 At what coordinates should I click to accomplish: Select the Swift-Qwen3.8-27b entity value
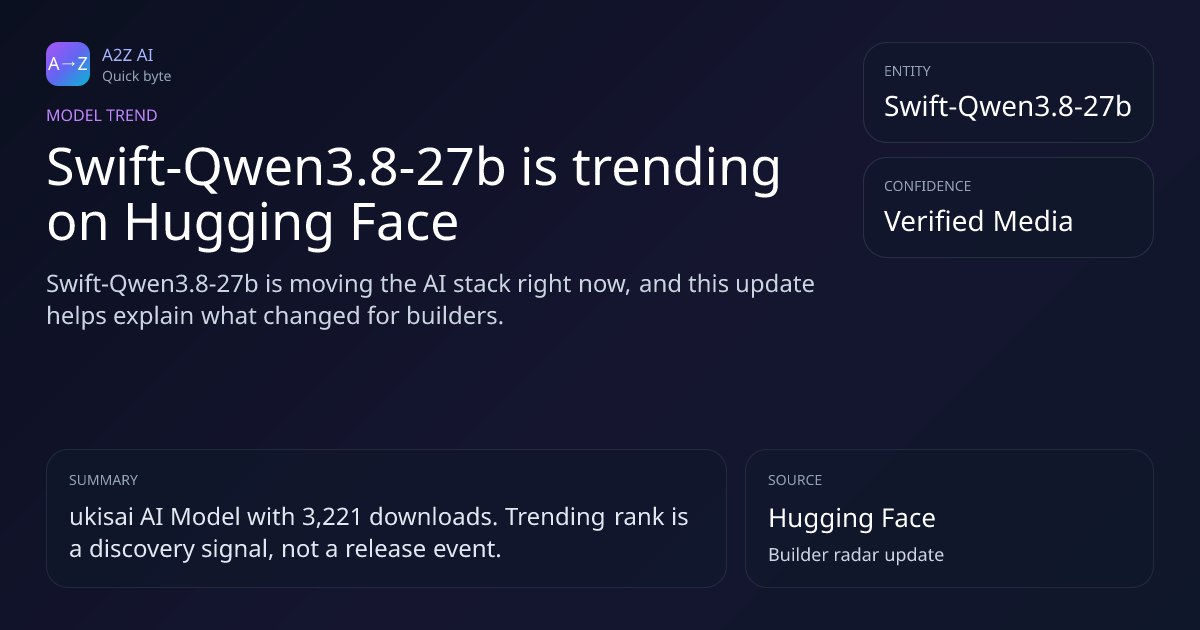tap(1007, 106)
